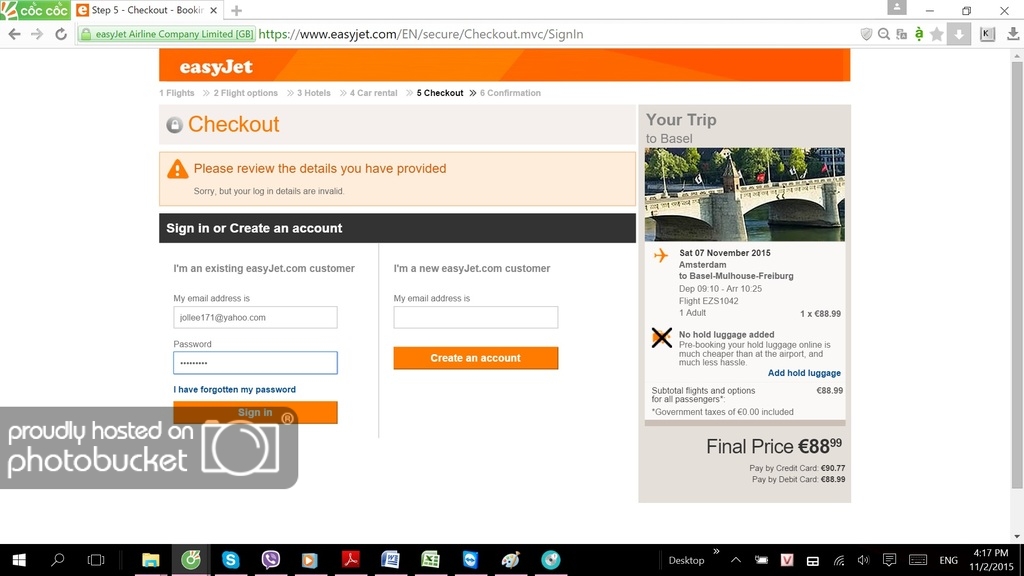Open Task View on taskbar
Image resolution: width=1024 pixels, height=576 pixels.
click(96, 560)
